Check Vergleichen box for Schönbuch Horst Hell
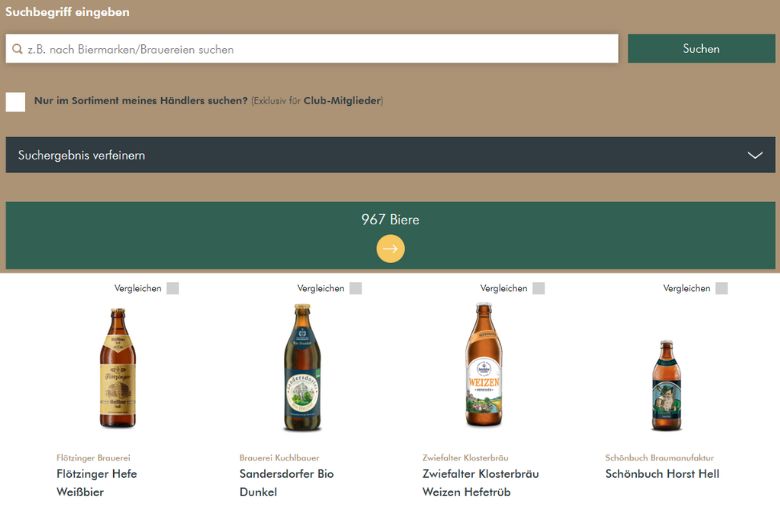 click(x=722, y=288)
